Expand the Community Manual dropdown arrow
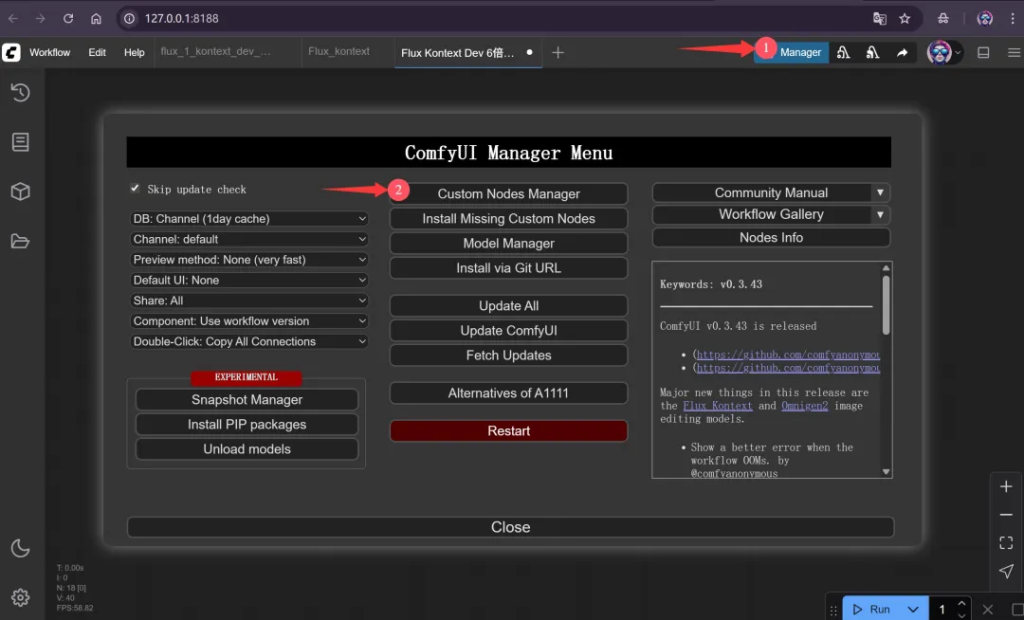The height and width of the screenshot is (620, 1024). [880, 193]
